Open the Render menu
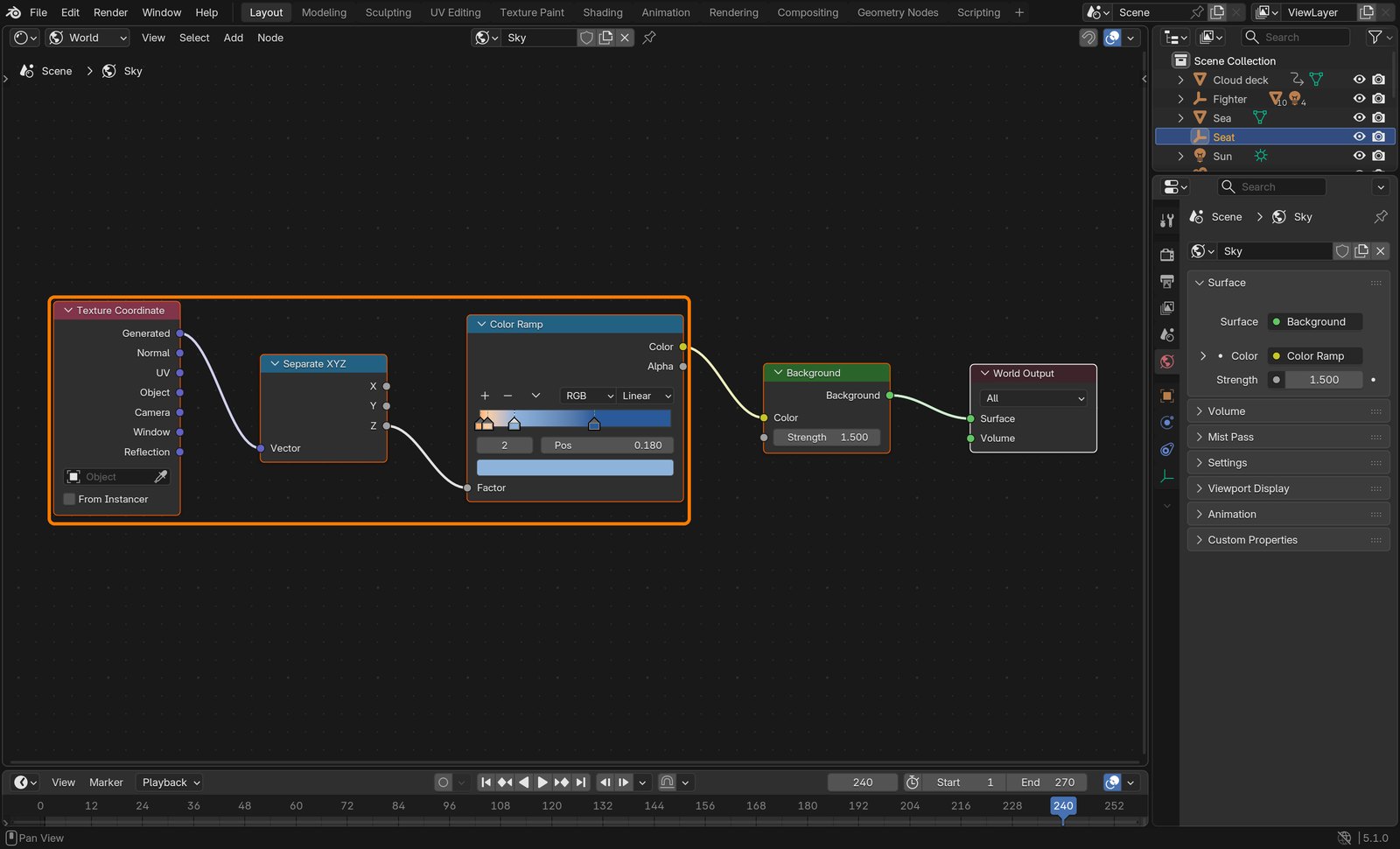This screenshot has width=1400, height=849. 111,12
